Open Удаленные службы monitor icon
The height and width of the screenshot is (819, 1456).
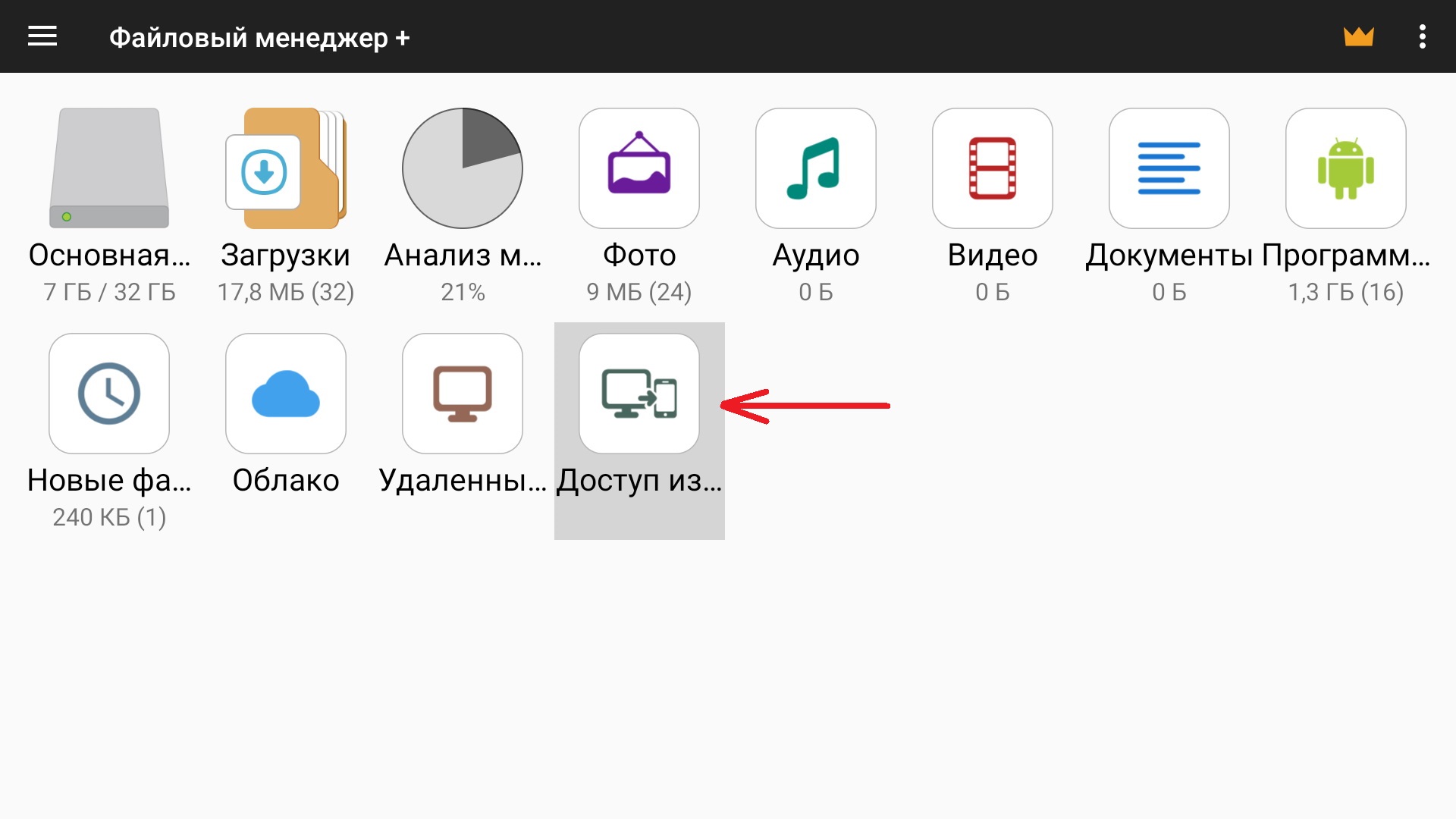tap(463, 393)
